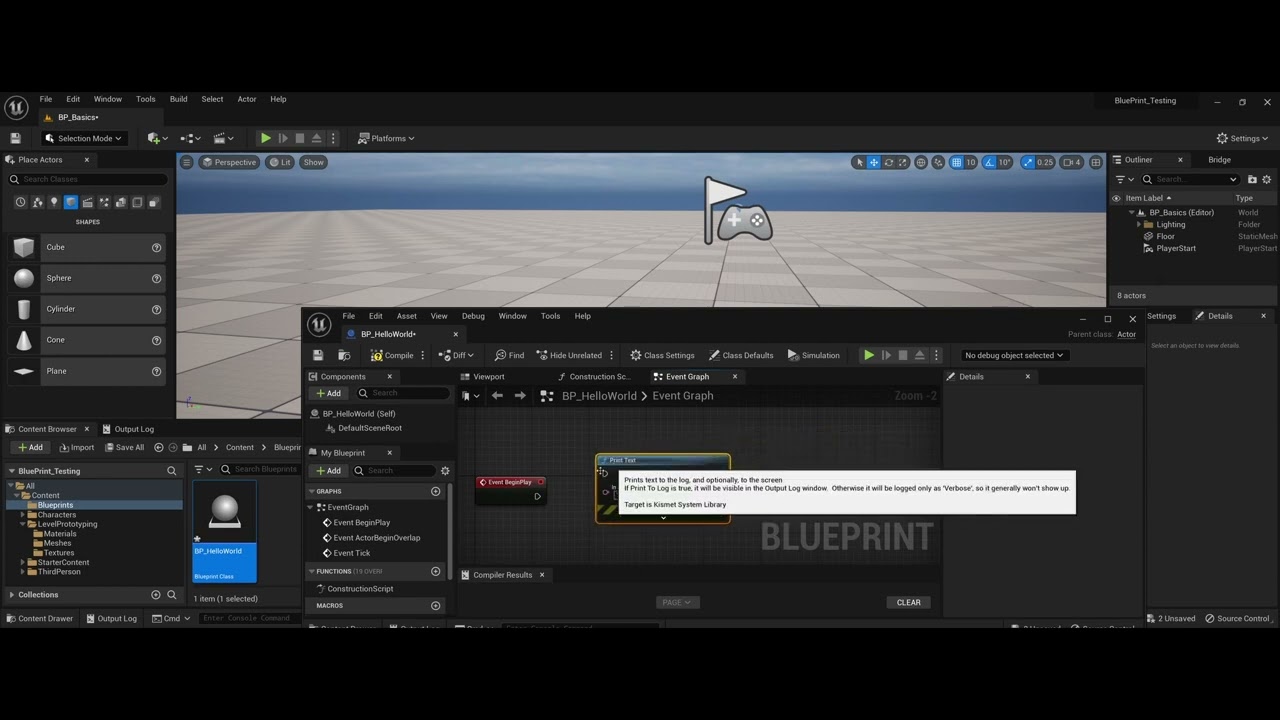Open the Selection Mode dropdown
This screenshot has height=720, width=1280.
click(x=84, y=138)
